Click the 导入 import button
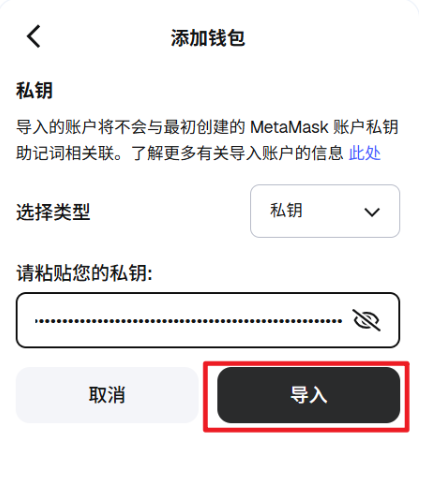The image size is (437, 502). click(x=308, y=395)
